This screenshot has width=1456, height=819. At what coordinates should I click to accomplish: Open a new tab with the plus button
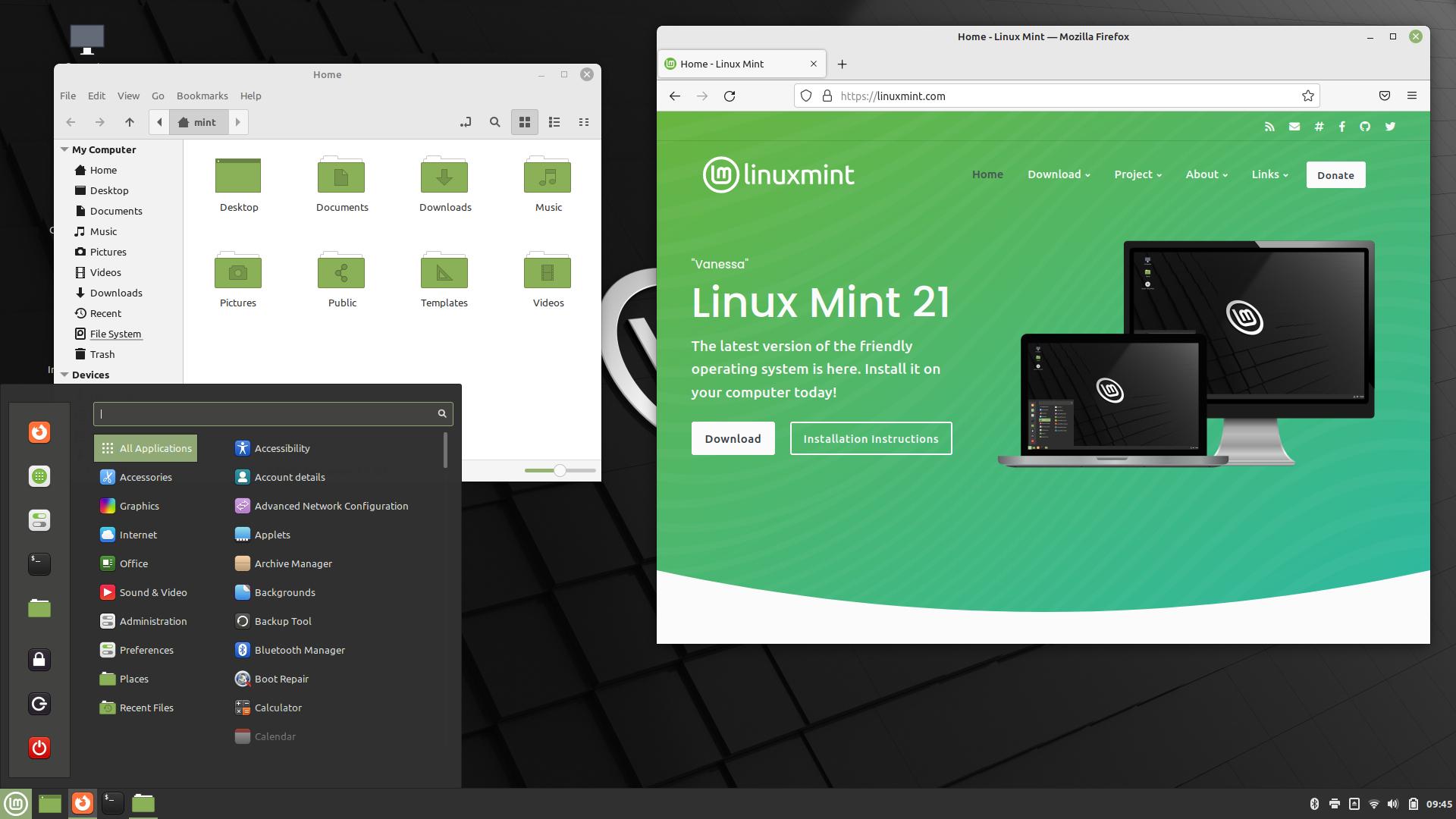point(842,64)
